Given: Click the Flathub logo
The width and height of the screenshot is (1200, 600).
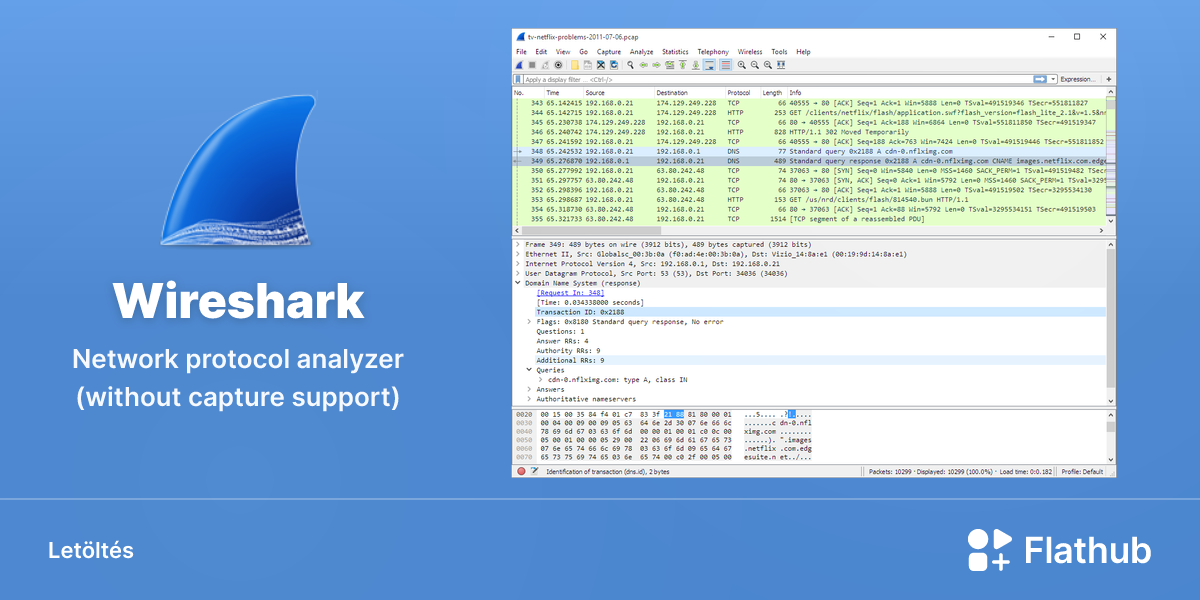Looking at the screenshot, I should point(1059,550).
